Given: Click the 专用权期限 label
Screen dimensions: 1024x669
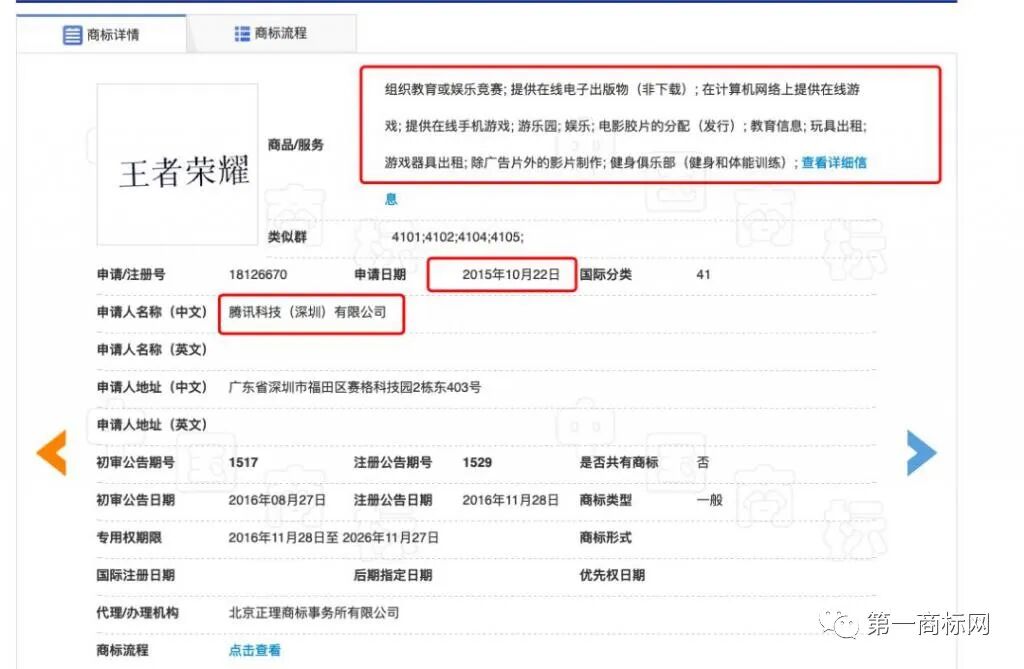Looking at the screenshot, I should (x=129, y=538).
